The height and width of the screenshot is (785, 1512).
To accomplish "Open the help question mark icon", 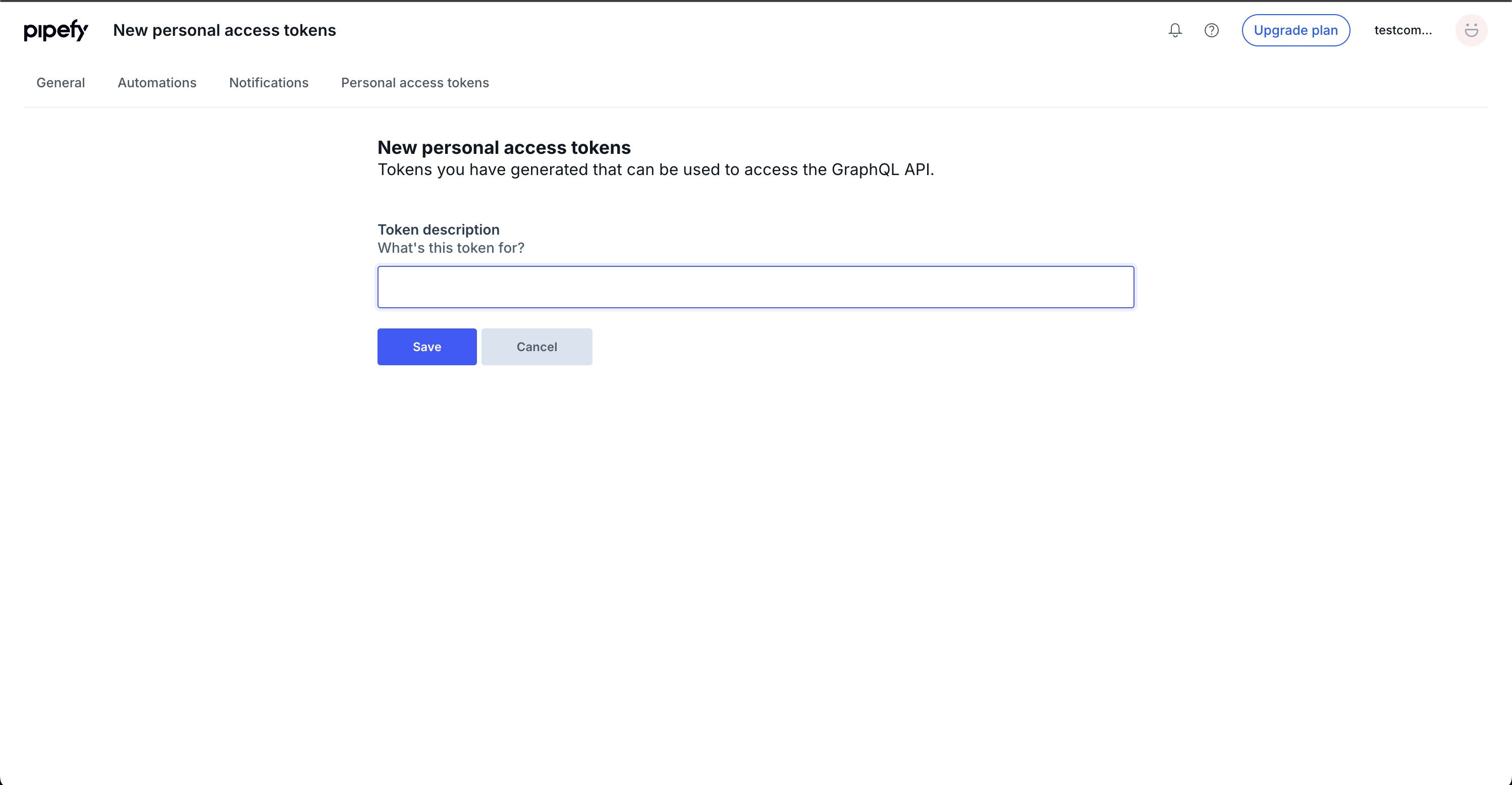I will (1211, 30).
